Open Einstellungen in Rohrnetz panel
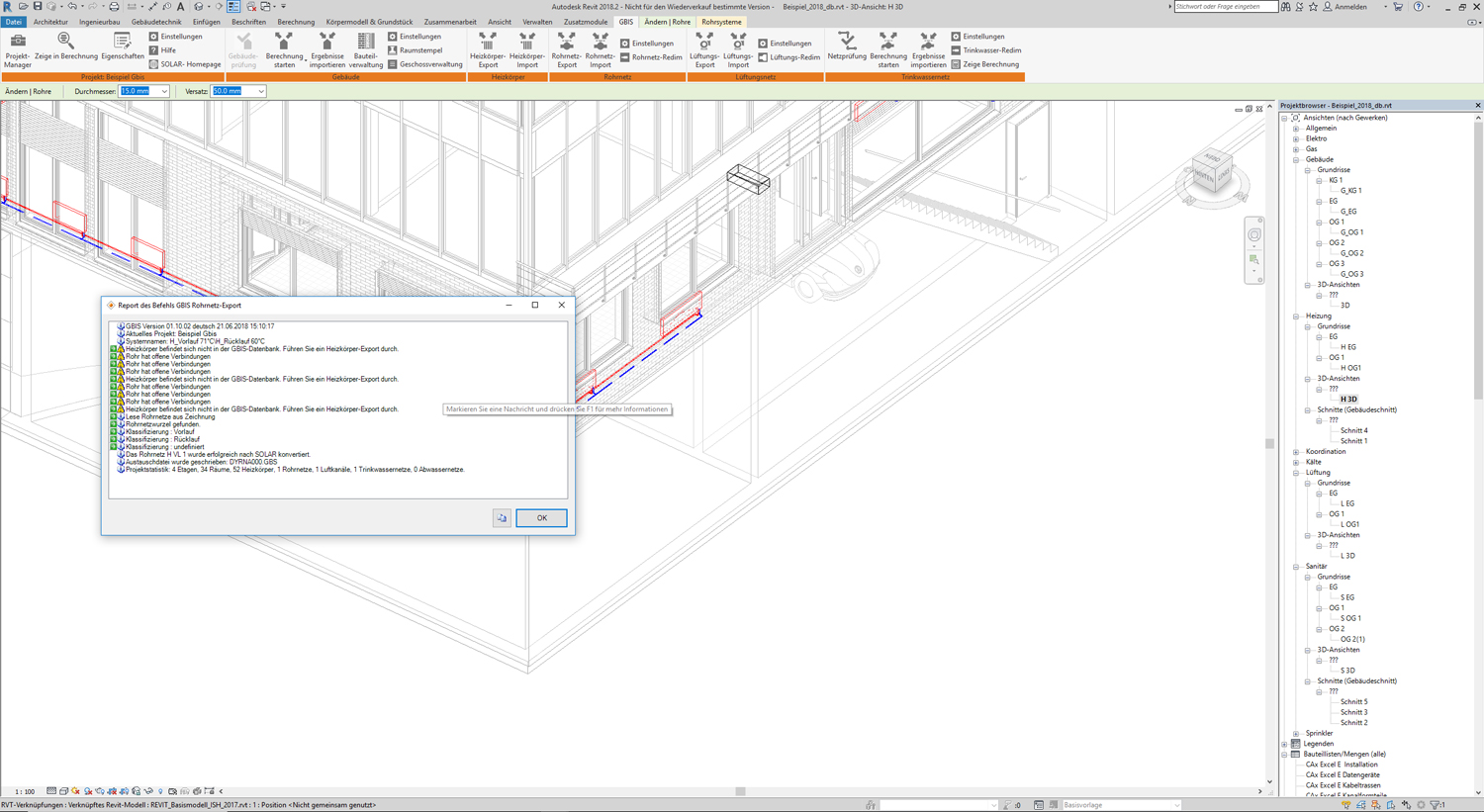This screenshot has height=812, width=1484. pyautogui.click(x=647, y=44)
